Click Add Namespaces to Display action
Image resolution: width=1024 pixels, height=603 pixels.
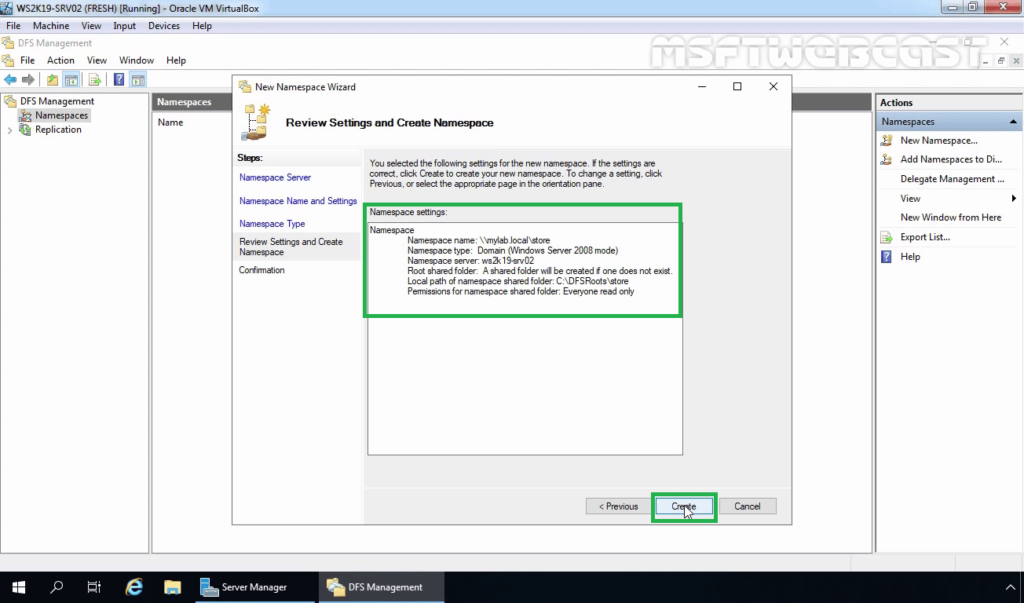coord(951,159)
